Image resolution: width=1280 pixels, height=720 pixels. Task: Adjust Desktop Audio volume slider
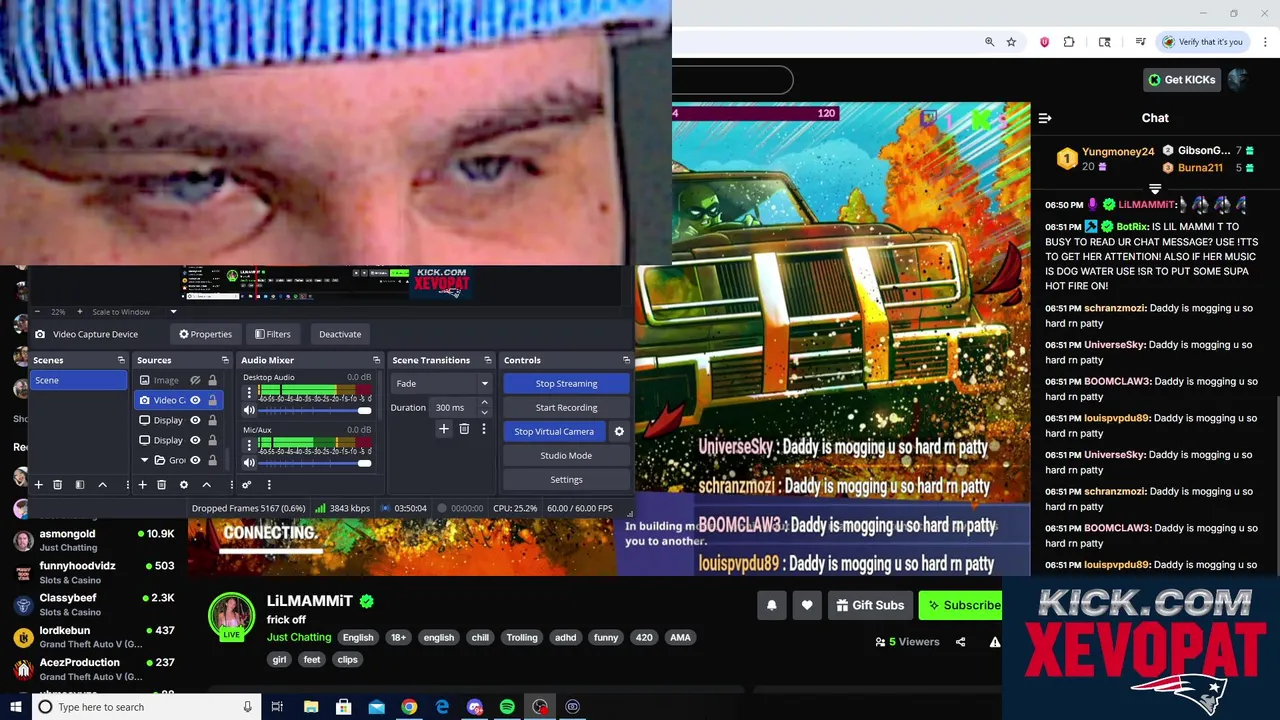click(314, 411)
